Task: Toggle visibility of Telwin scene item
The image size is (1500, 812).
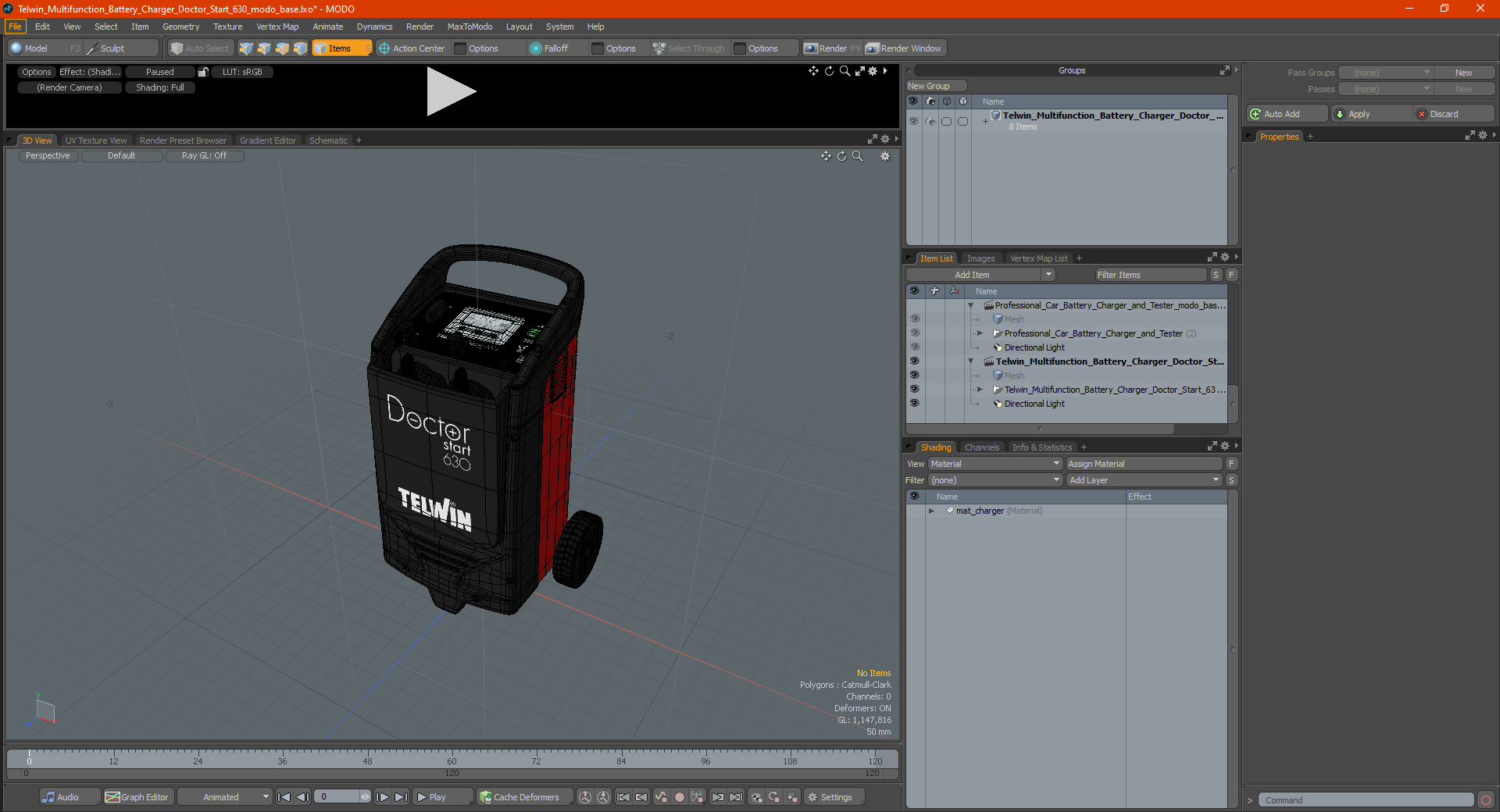Action: tap(914, 361)
